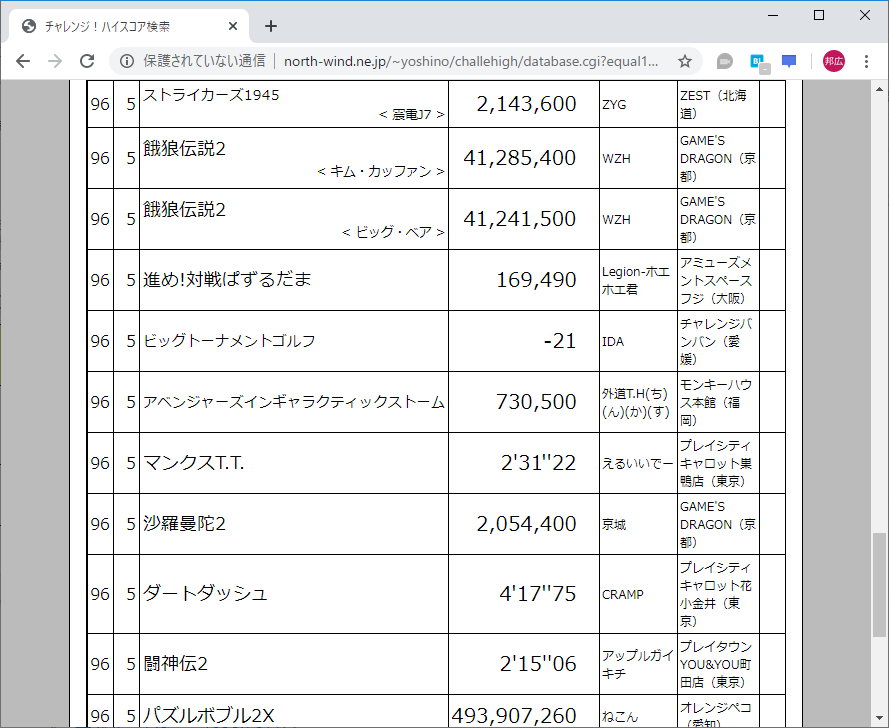Select the score 169,490

click(536, 280)
